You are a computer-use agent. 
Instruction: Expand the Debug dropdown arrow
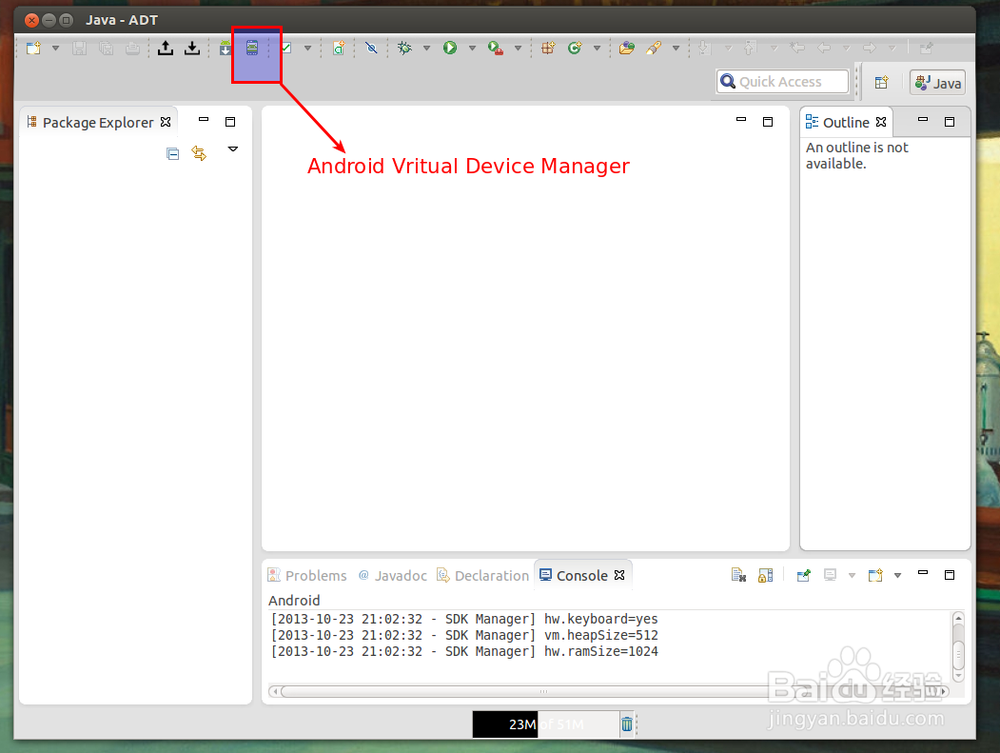[427, 48]
